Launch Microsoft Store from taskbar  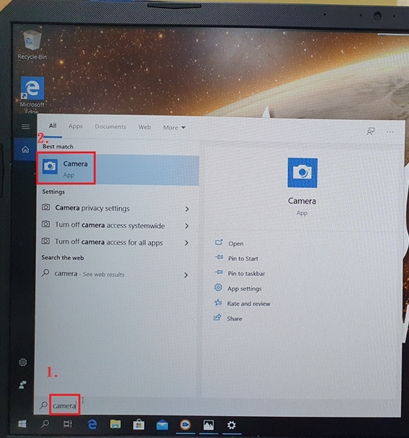[x=138, y=425]
